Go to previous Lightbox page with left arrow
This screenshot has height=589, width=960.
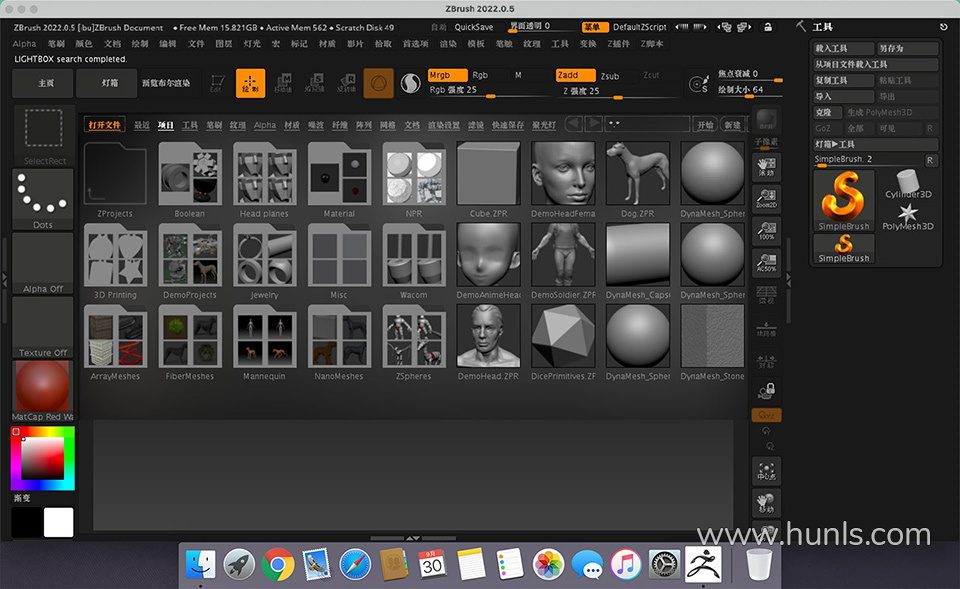(x=574, y=124)
